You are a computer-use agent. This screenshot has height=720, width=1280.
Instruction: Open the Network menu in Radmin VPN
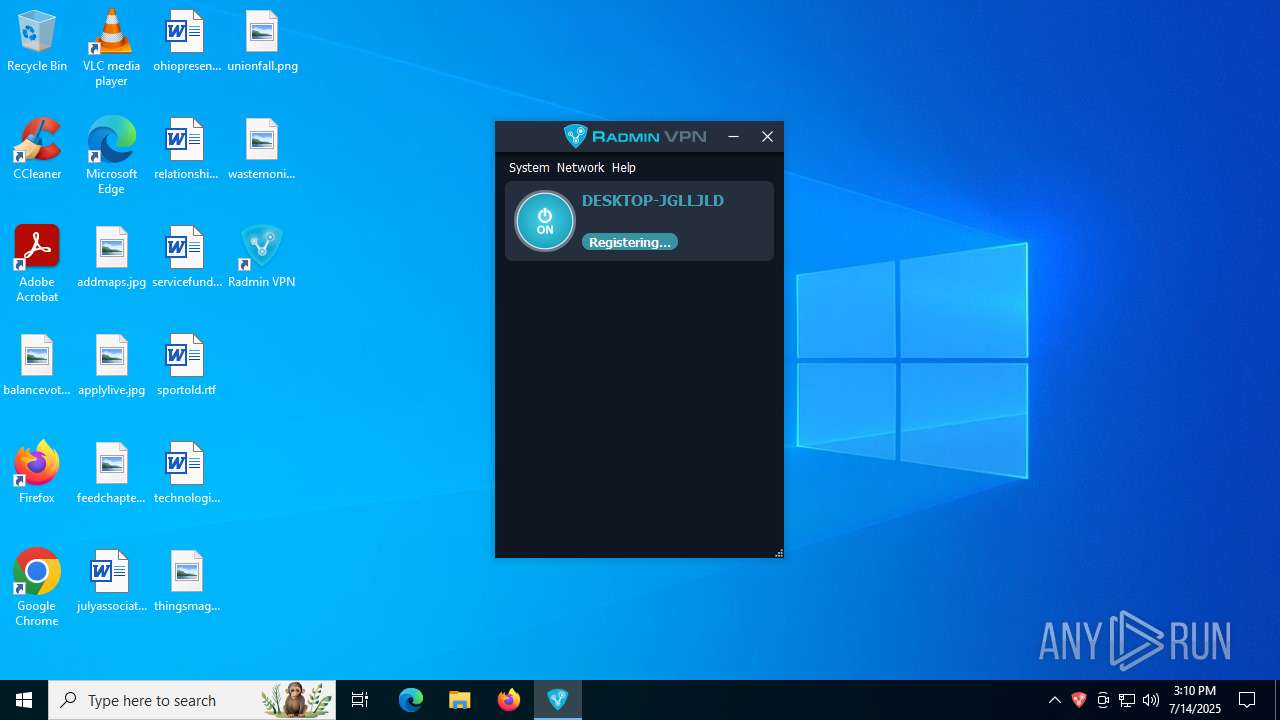click(580, 168)
